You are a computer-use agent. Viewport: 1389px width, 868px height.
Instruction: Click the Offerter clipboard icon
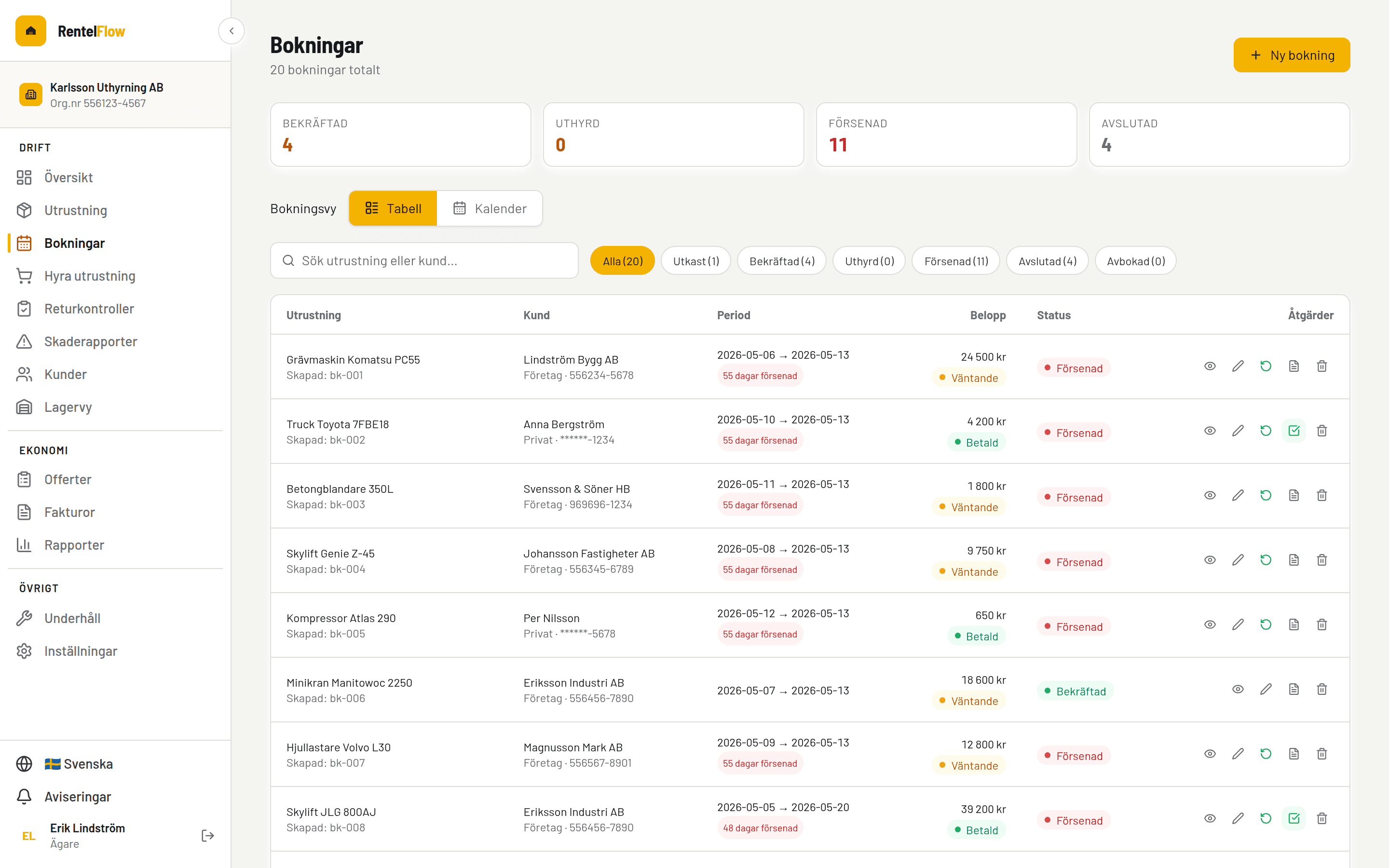tap(24, 479)
